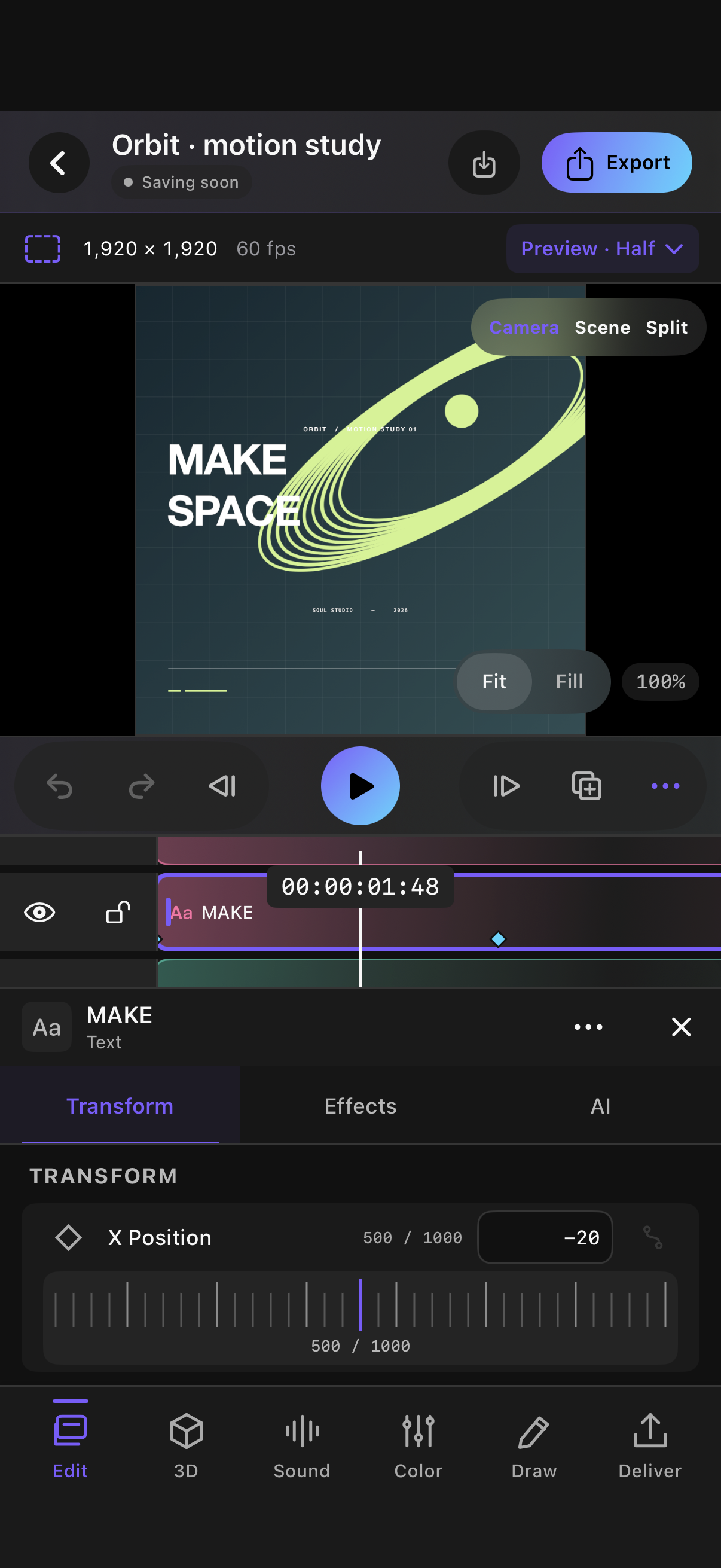
Task: Step back one frame
Action: [222, 786]
